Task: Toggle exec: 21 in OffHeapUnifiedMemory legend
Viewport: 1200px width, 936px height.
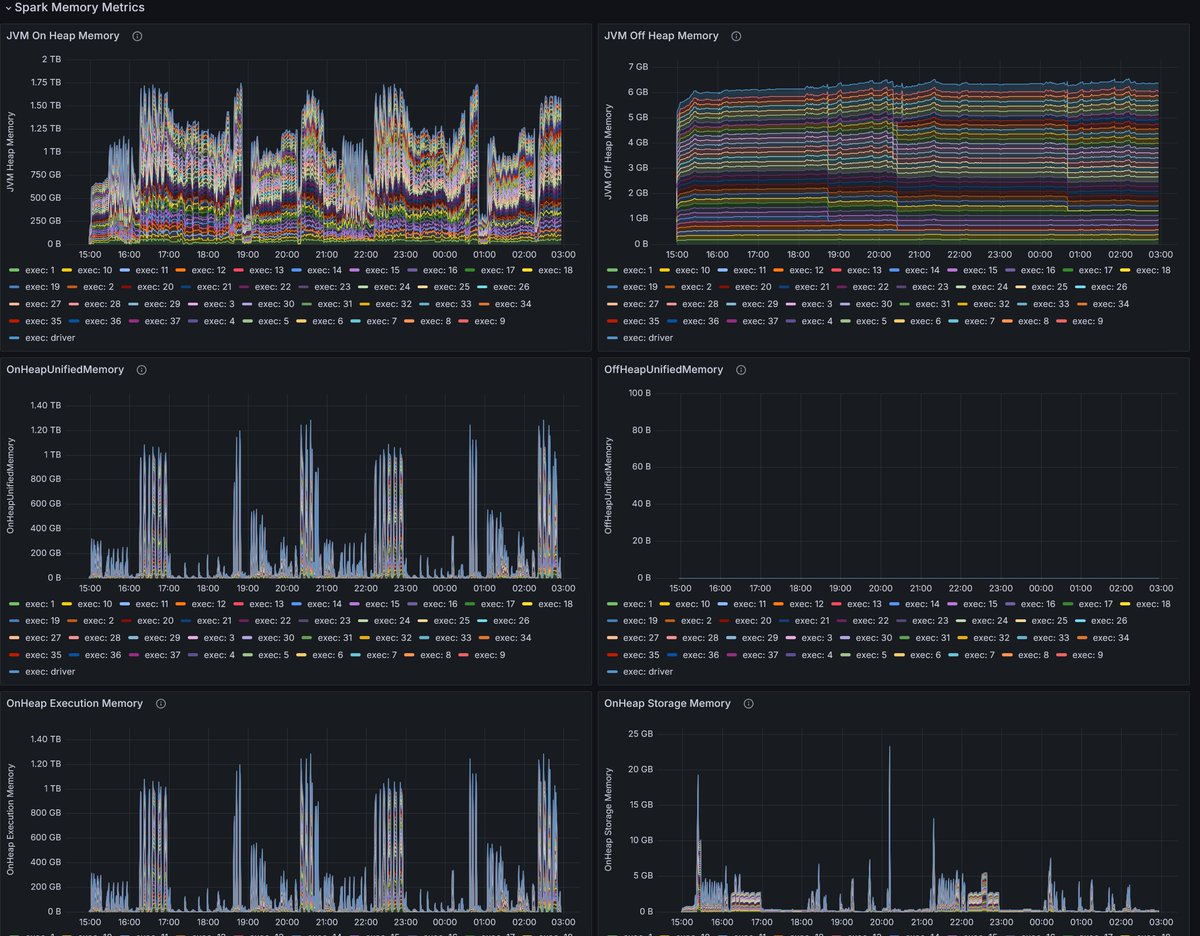Action: click(x=811, y=621)
